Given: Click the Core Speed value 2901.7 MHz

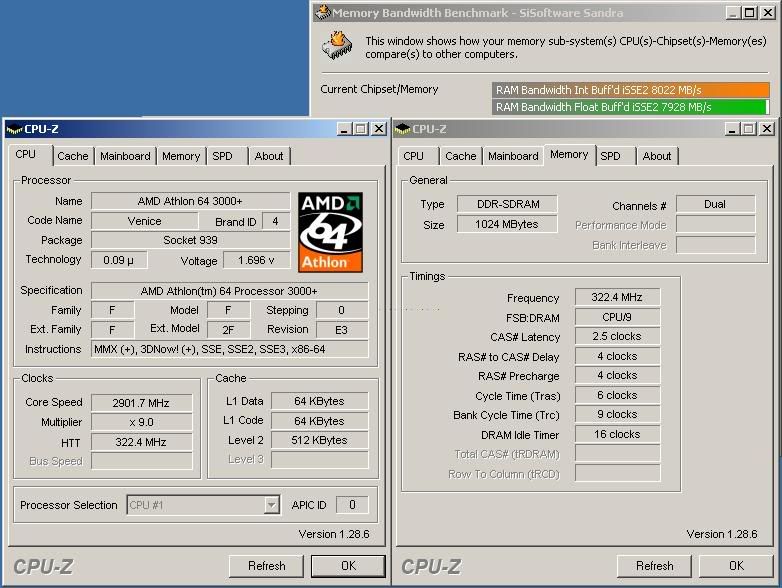Looking at the screenshot, I should click(142, 402).
